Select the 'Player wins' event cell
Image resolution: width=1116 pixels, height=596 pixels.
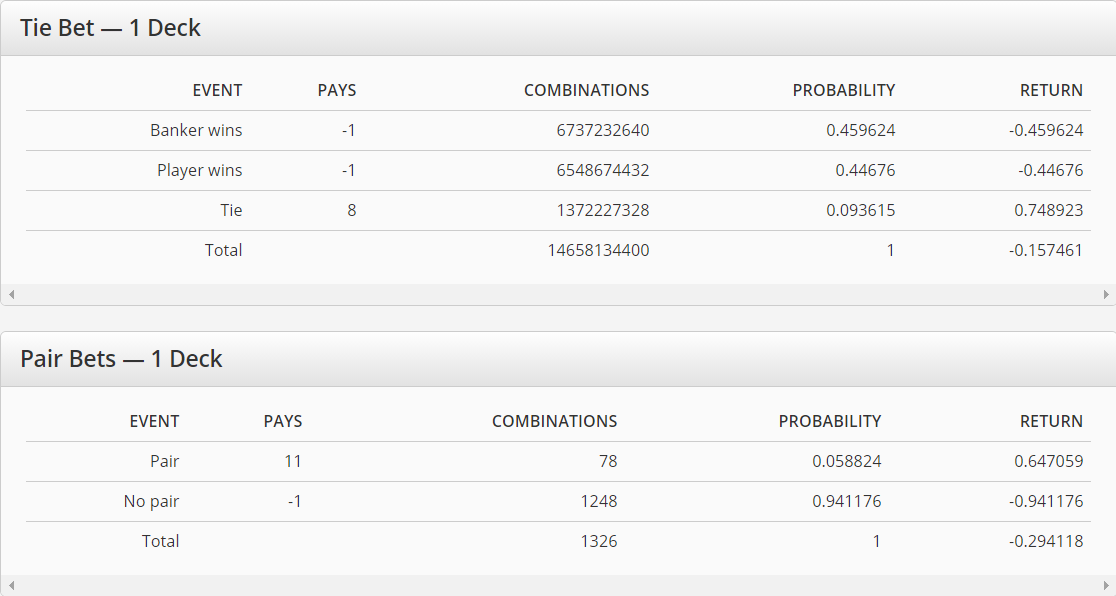coord(199,170)
